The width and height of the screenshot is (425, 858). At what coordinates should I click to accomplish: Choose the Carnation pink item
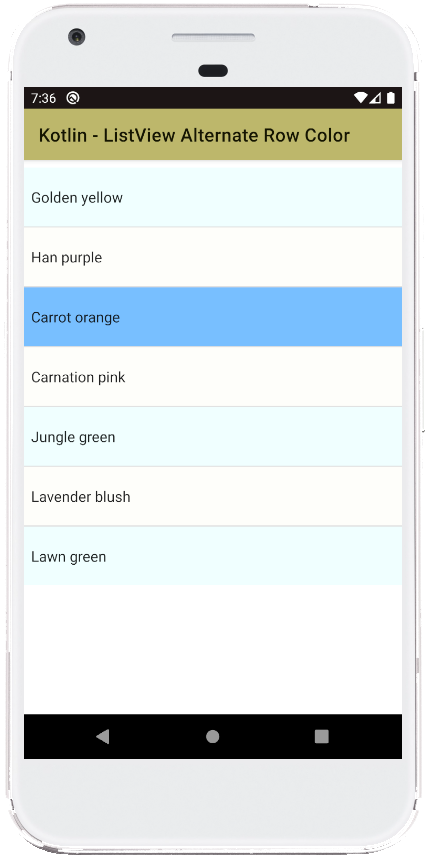tap(213, 376)
